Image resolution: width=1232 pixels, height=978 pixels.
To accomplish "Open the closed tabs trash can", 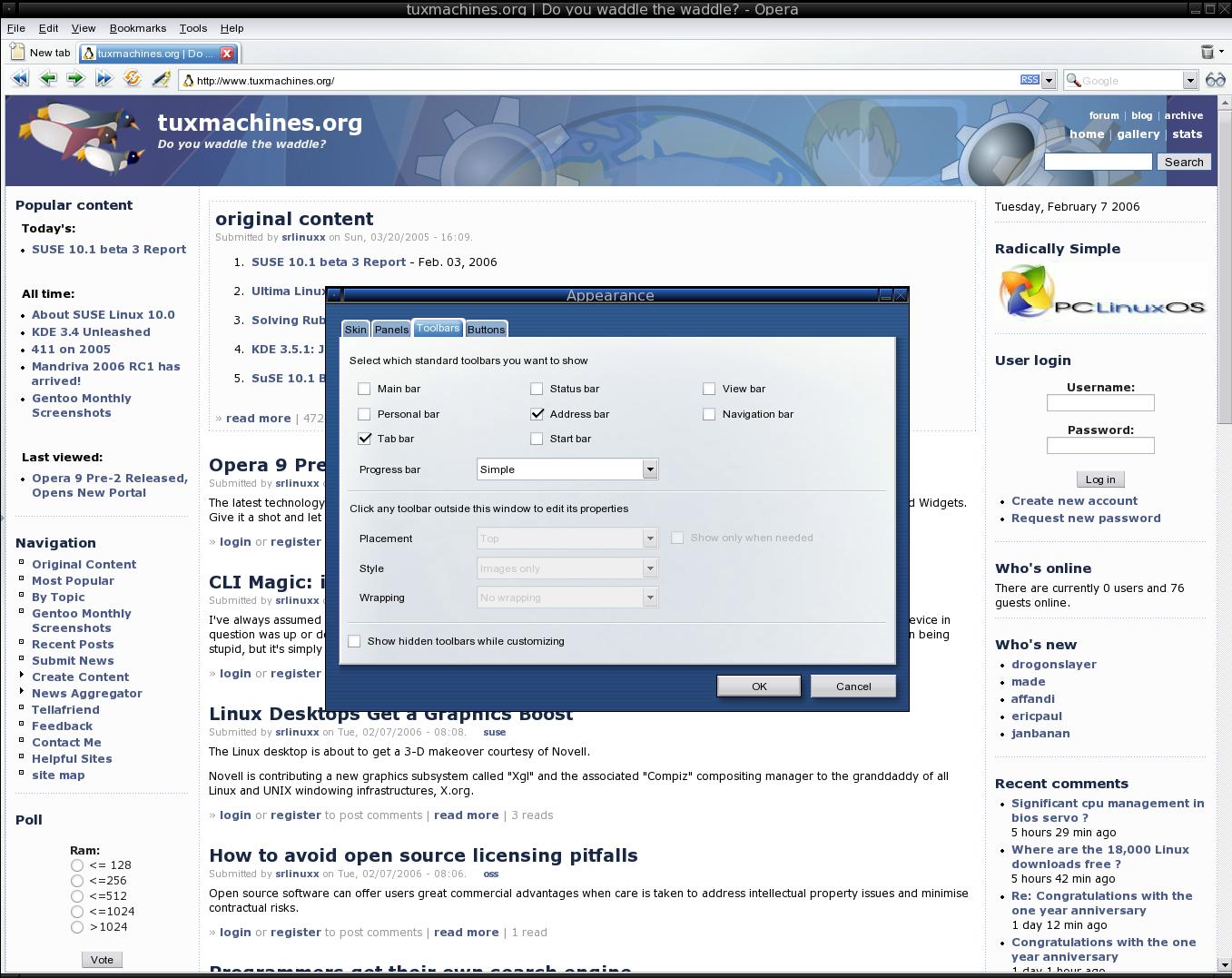I will pyautogui.click(x=1207, y=53).
